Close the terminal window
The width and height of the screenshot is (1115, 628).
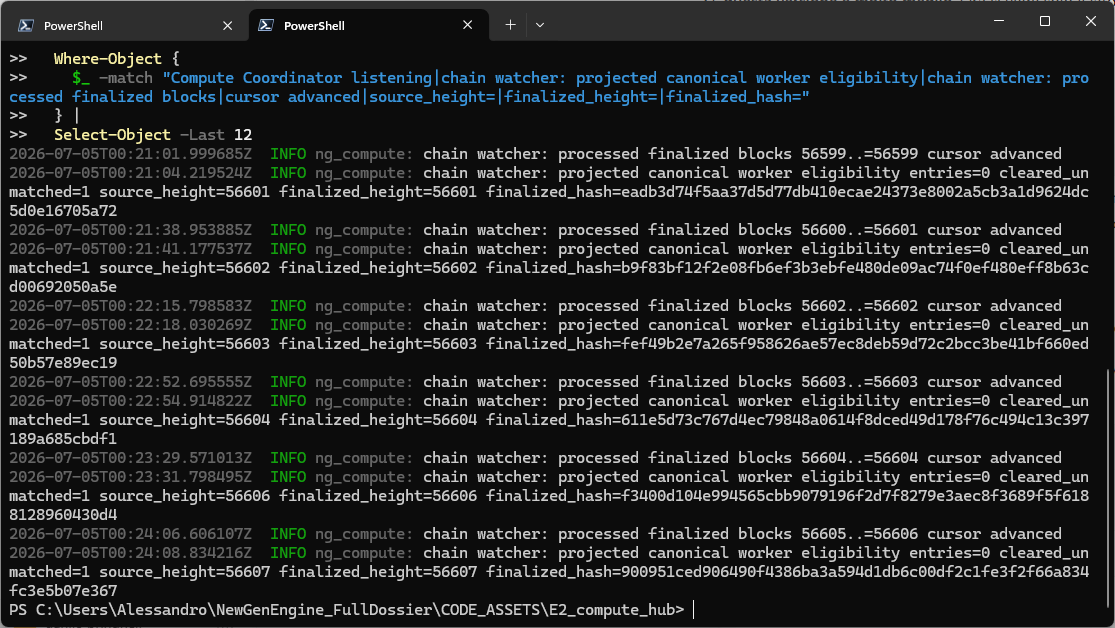[x=1090, y=21]
